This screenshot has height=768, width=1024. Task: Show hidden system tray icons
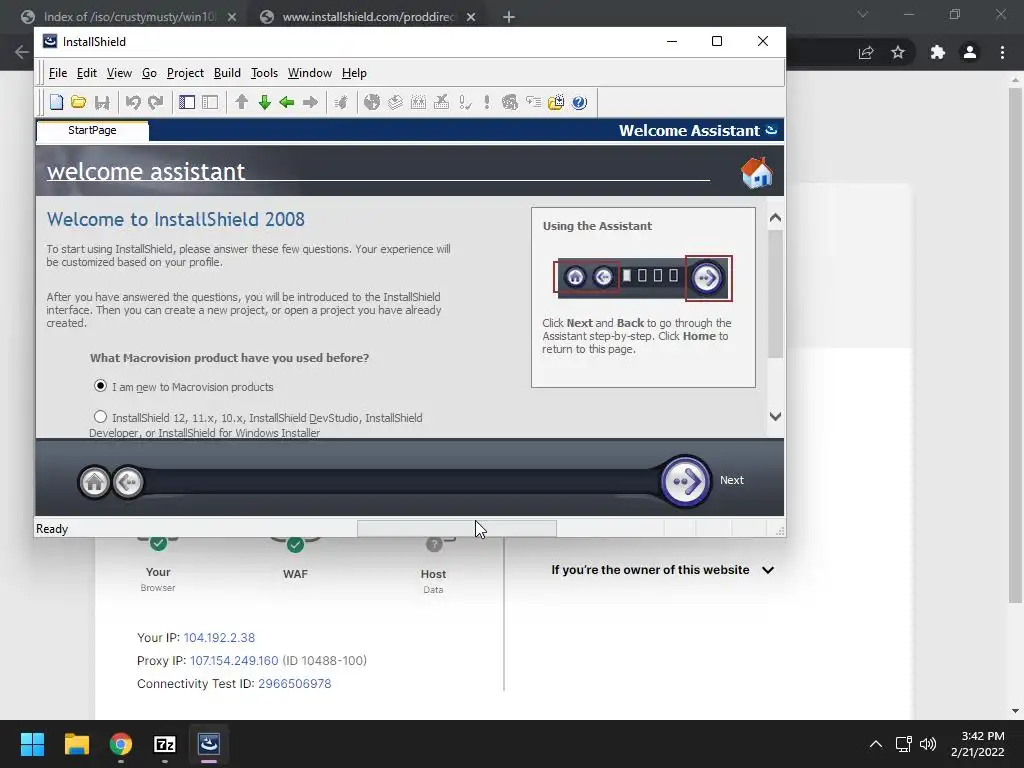pyautogui.click(x=876, y=744)
